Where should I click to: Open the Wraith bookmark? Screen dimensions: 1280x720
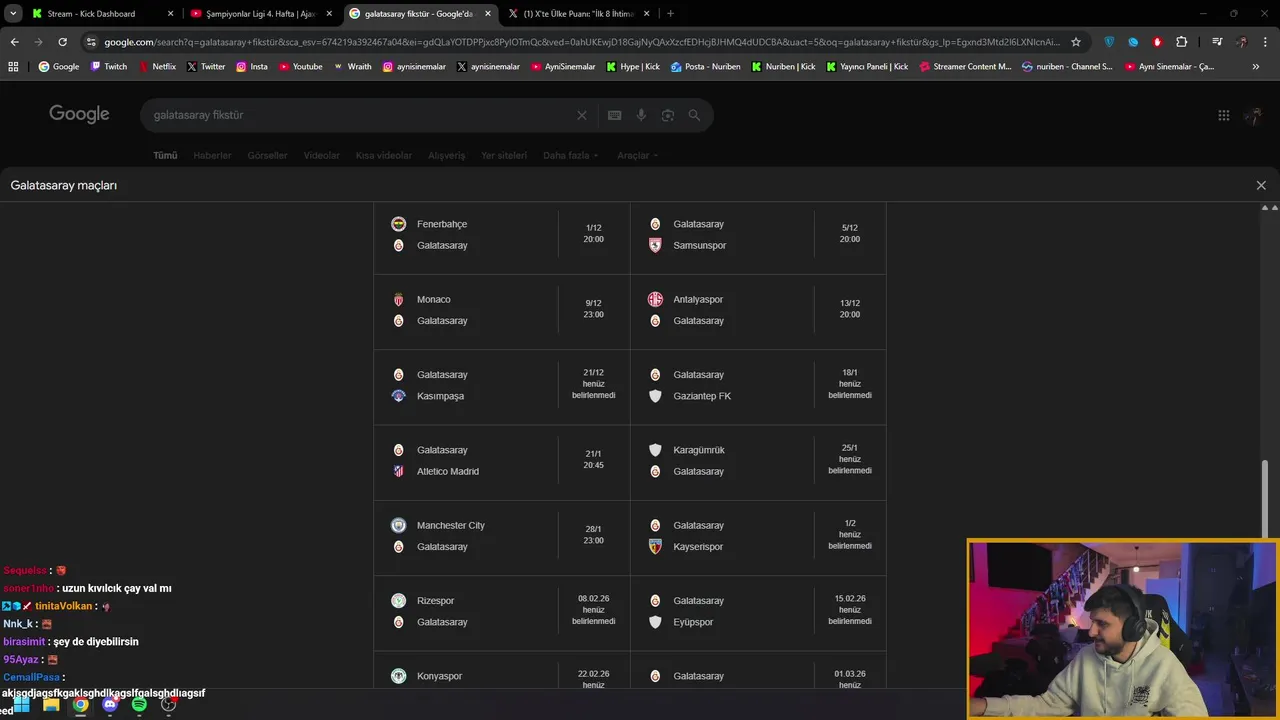click(353, 67)
